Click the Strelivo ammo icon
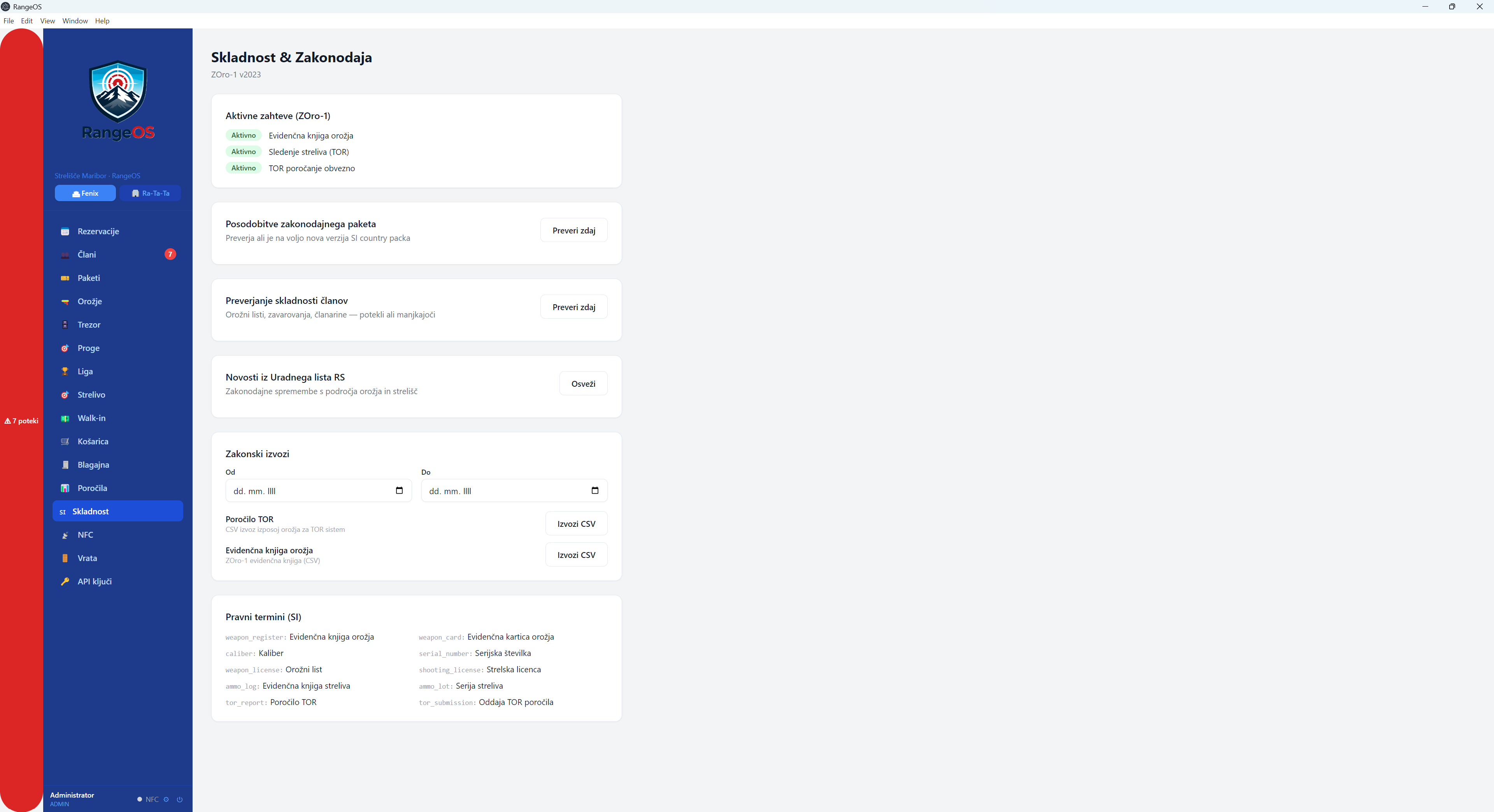This screenshot has height=812, width=1494. click(x=65, y=395)
